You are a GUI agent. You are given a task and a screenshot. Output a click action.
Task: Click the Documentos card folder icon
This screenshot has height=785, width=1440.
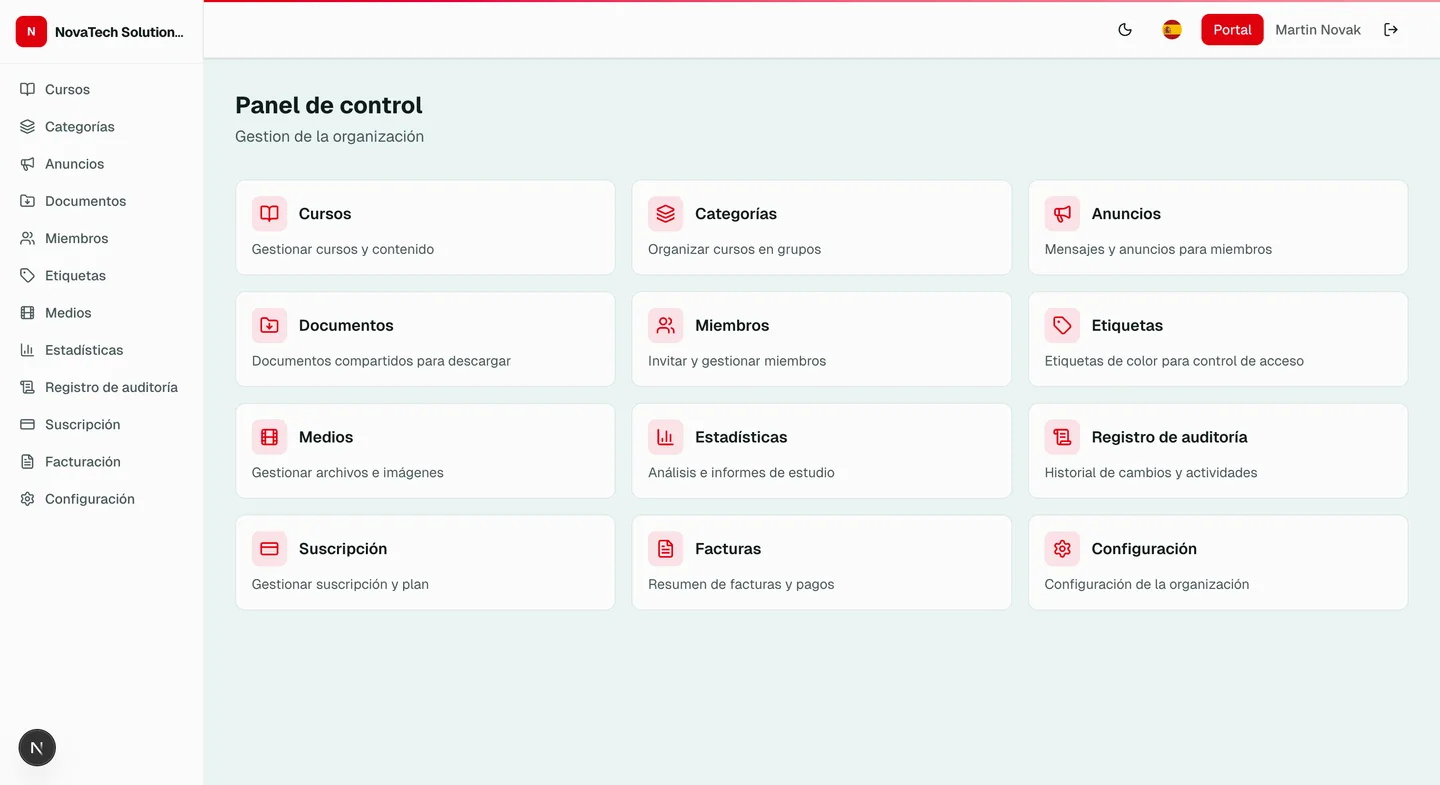click(269, 326)
